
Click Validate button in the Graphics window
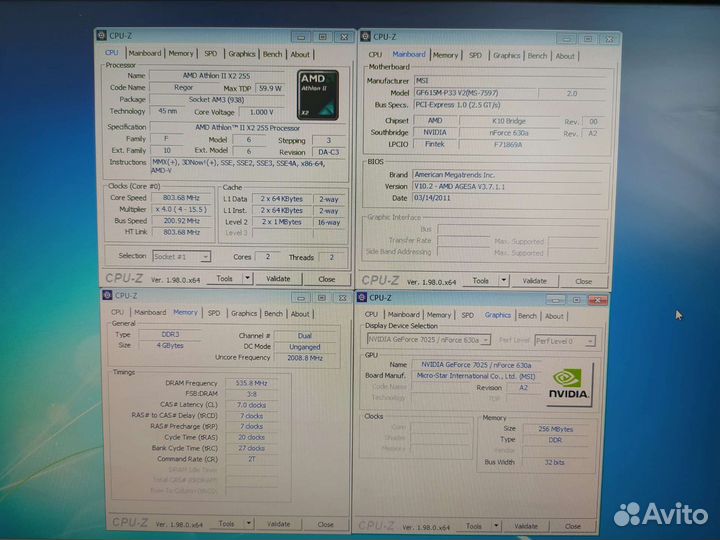(526, 526)
